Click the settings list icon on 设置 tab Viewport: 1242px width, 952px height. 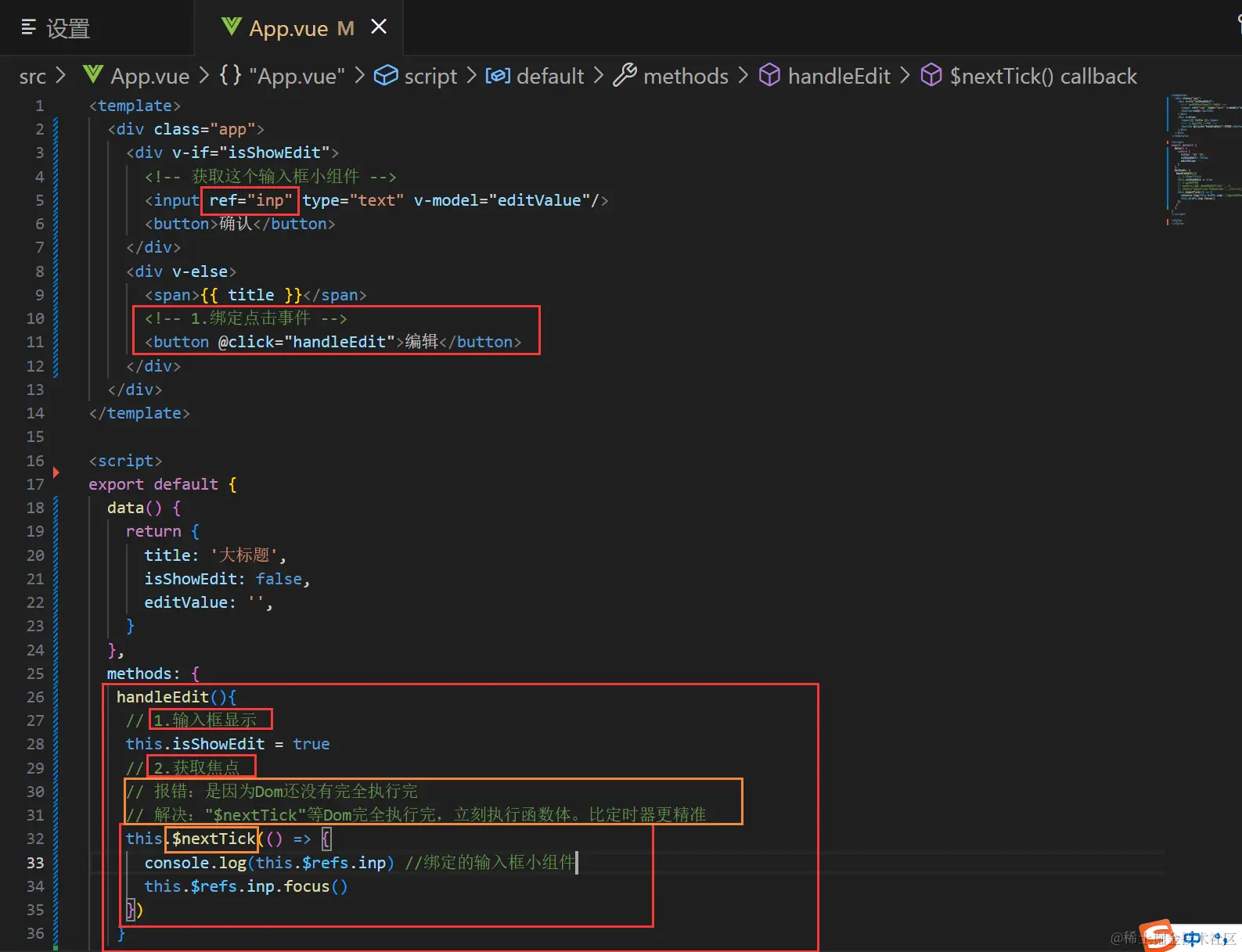click(28, 28)
